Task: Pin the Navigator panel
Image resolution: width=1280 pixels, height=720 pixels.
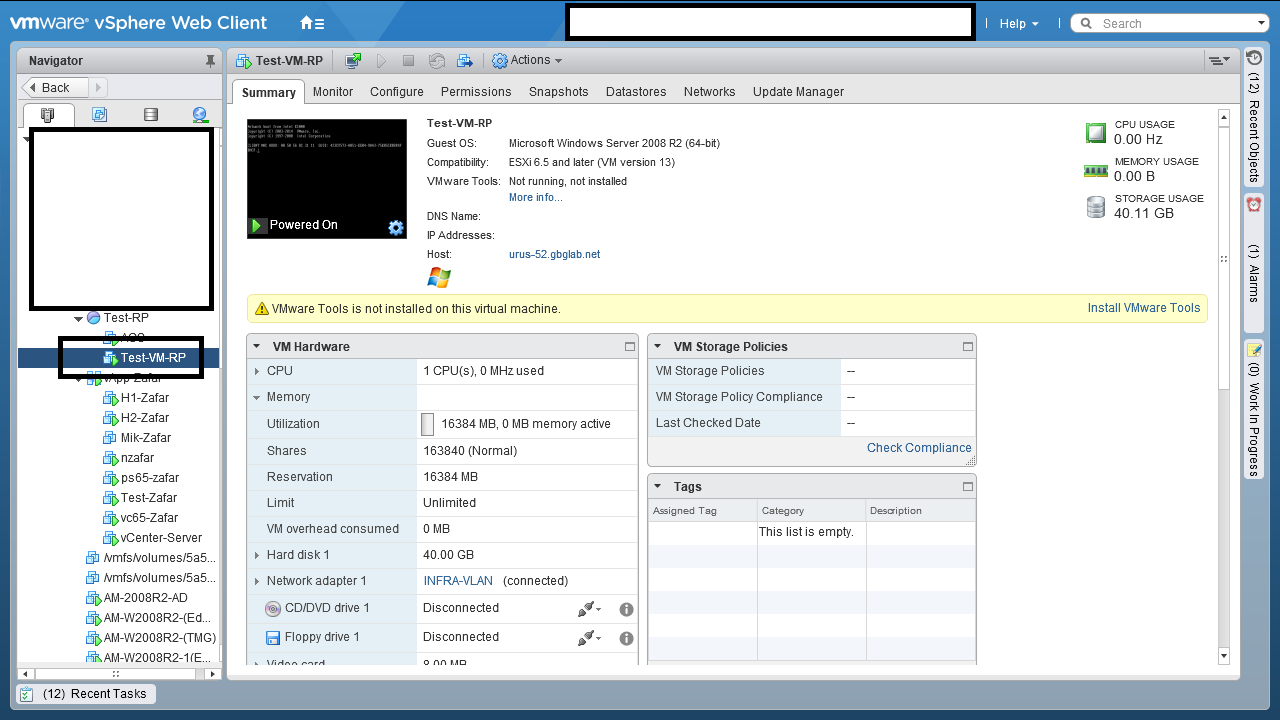Action: 210,61
